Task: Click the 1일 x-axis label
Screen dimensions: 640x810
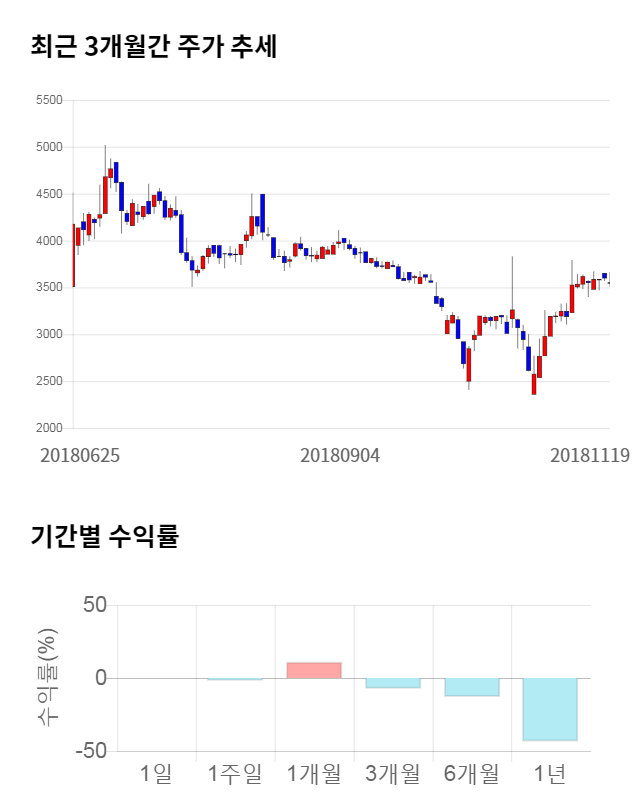Action: tap(156, 773)
